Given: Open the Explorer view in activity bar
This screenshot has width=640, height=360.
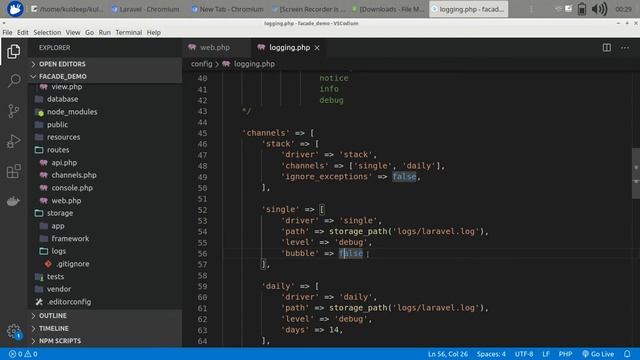Looking at the screenshot, I should tap(13, 51).
